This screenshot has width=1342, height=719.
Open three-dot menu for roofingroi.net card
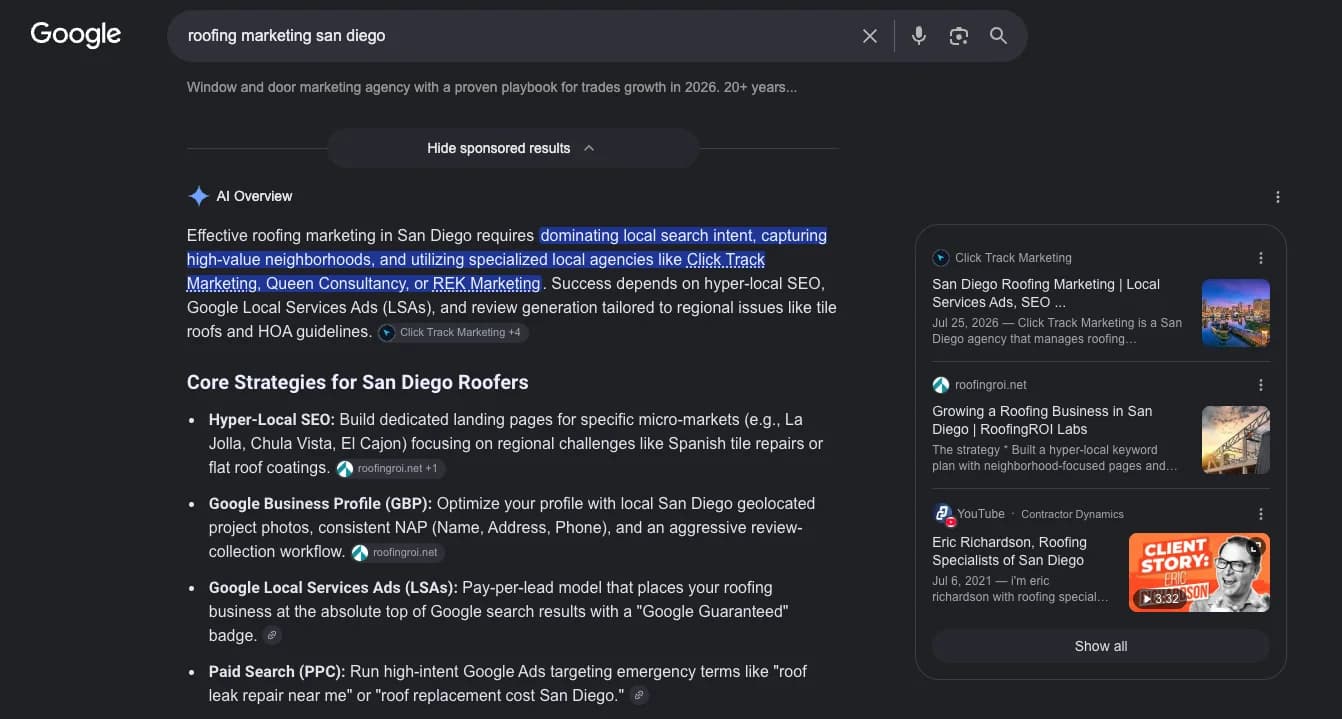coord(1261,385)
